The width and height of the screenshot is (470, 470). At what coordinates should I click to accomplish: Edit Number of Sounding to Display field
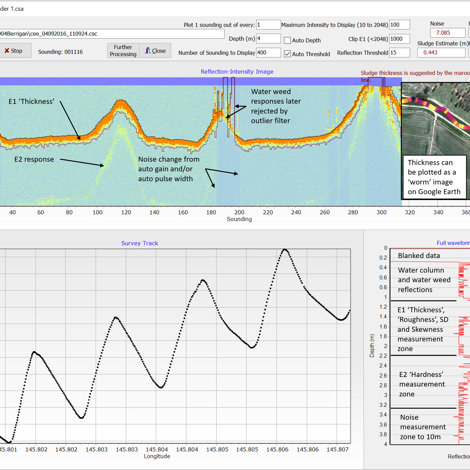point(268,53)
